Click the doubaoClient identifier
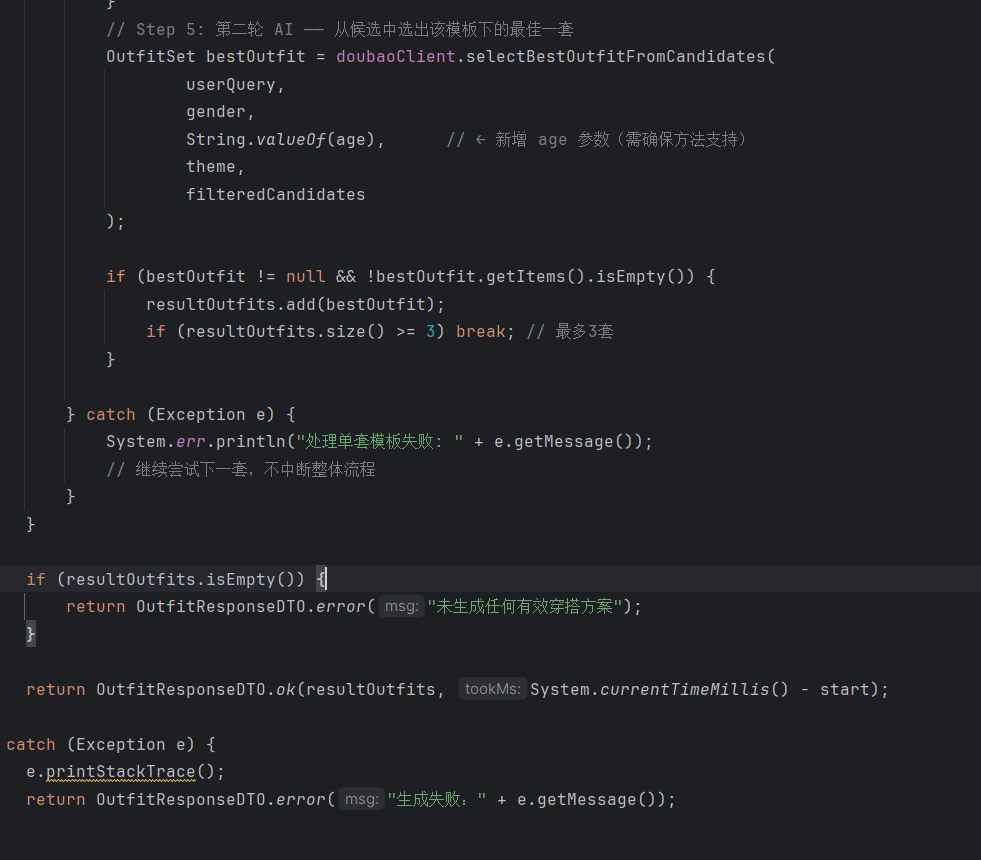The height and width of the screenshot is (860, 981). (x=395, y=57)
